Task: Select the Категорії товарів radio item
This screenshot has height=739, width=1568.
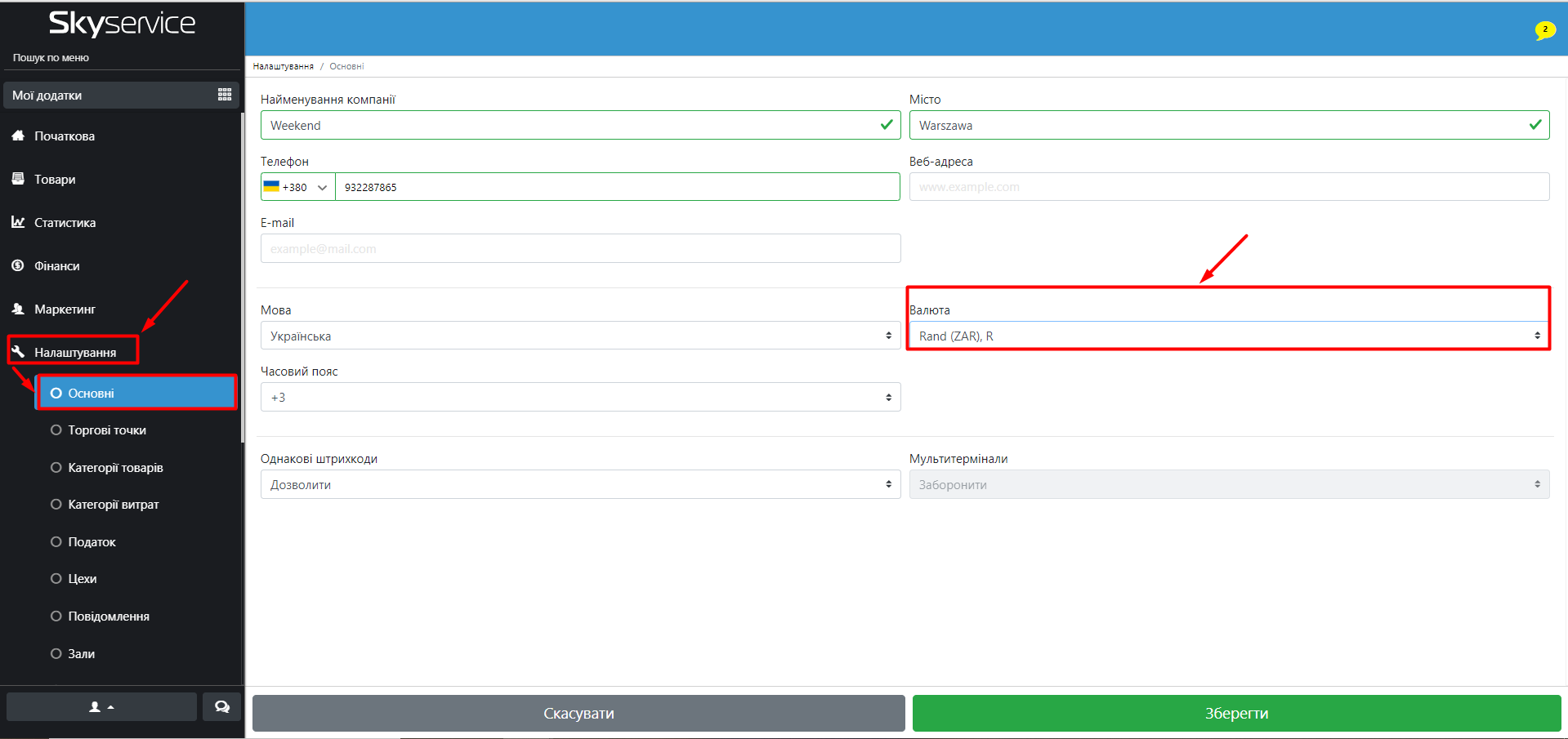Action: (x=56, y=468)
